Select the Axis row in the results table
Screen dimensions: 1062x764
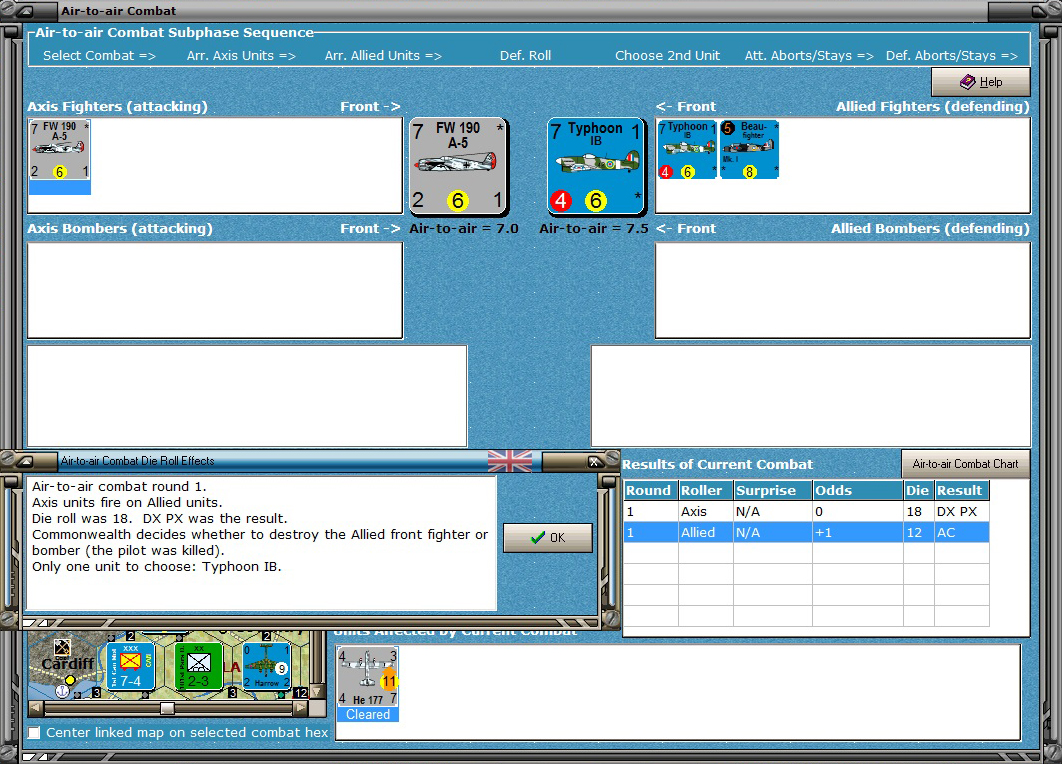tap(806, 511)
